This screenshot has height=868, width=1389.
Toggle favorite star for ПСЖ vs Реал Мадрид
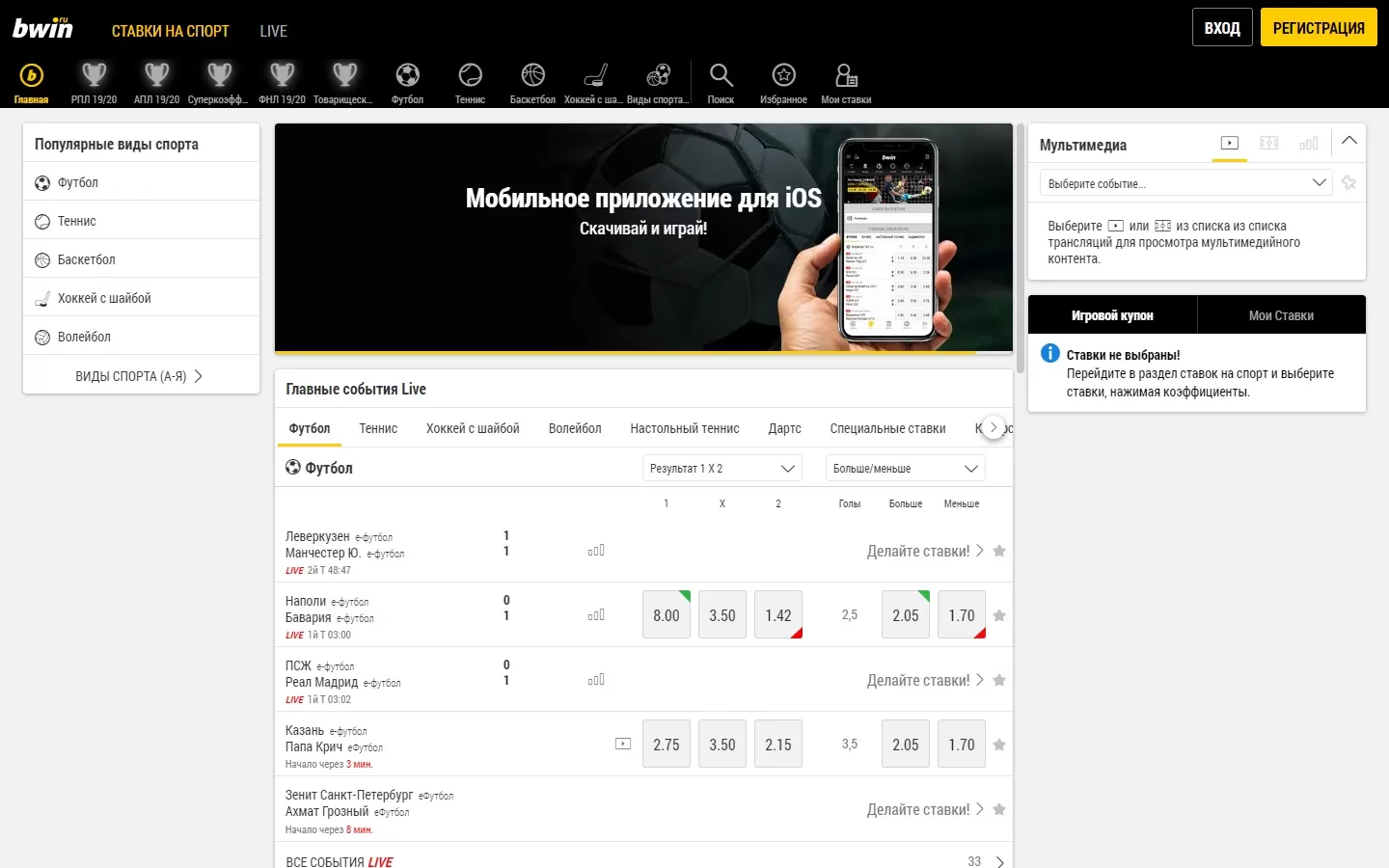pyautogui.click(x=999, y=680)
